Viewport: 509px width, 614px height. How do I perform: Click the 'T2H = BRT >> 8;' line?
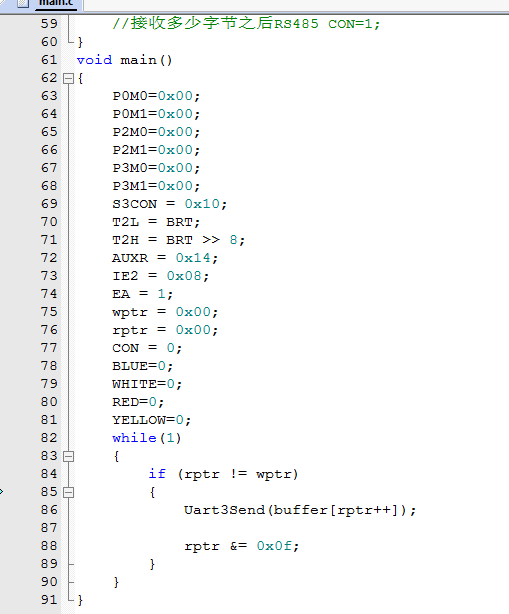pos(179,240)
